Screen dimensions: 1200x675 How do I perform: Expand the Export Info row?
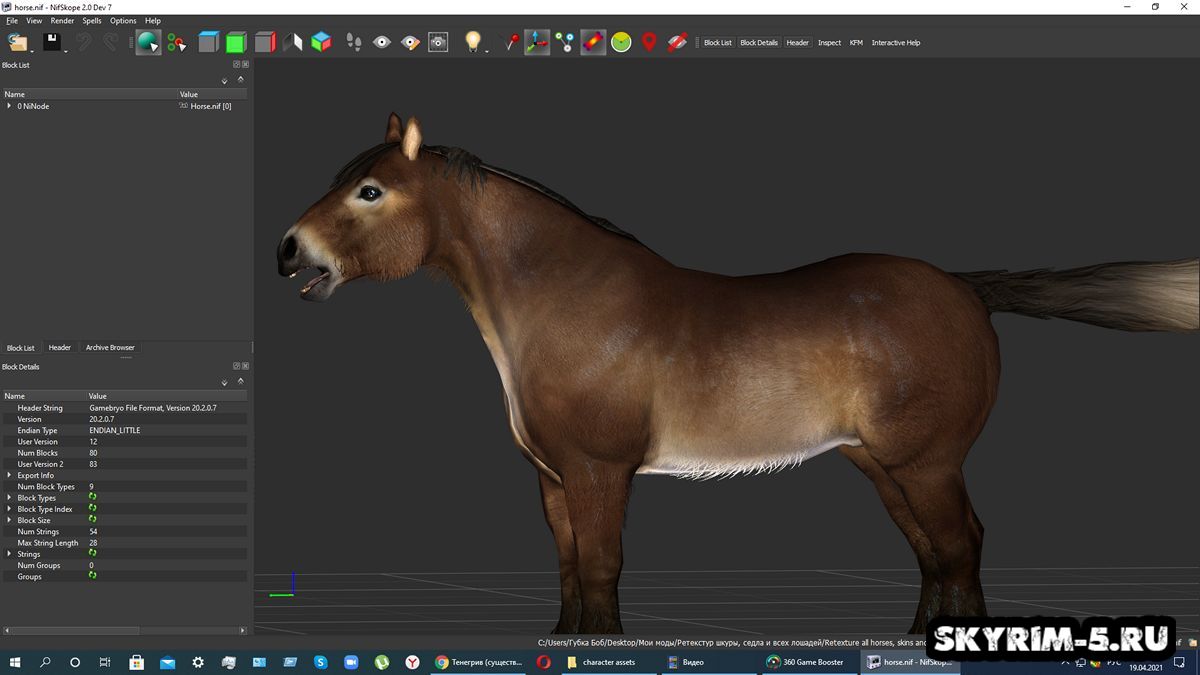(x=9, y=475)
